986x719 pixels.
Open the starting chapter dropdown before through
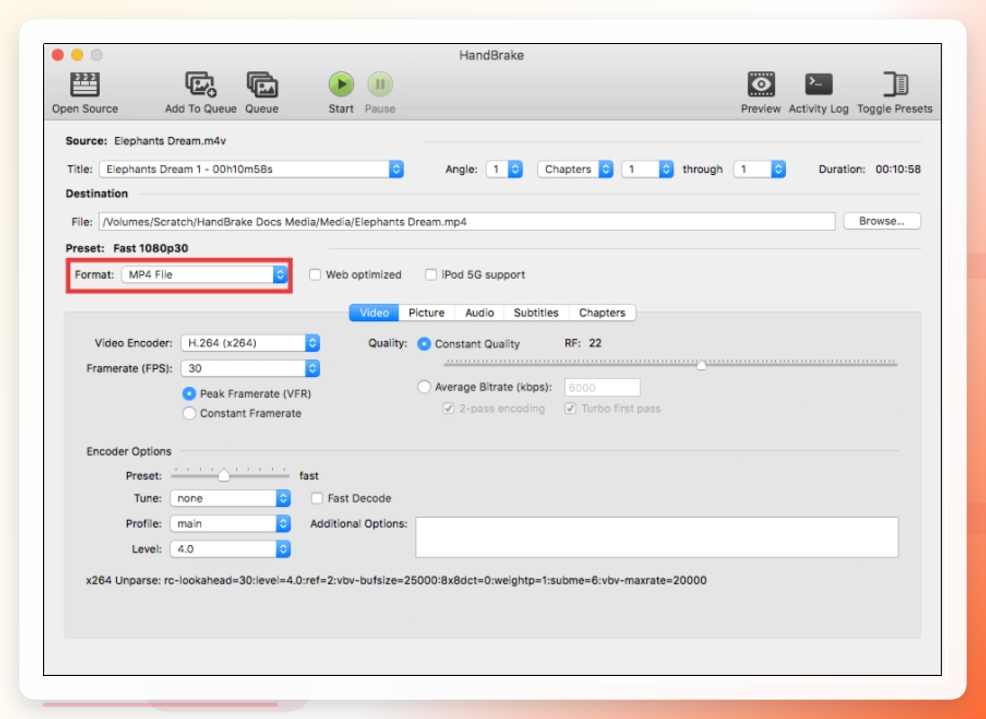point(647,169)
